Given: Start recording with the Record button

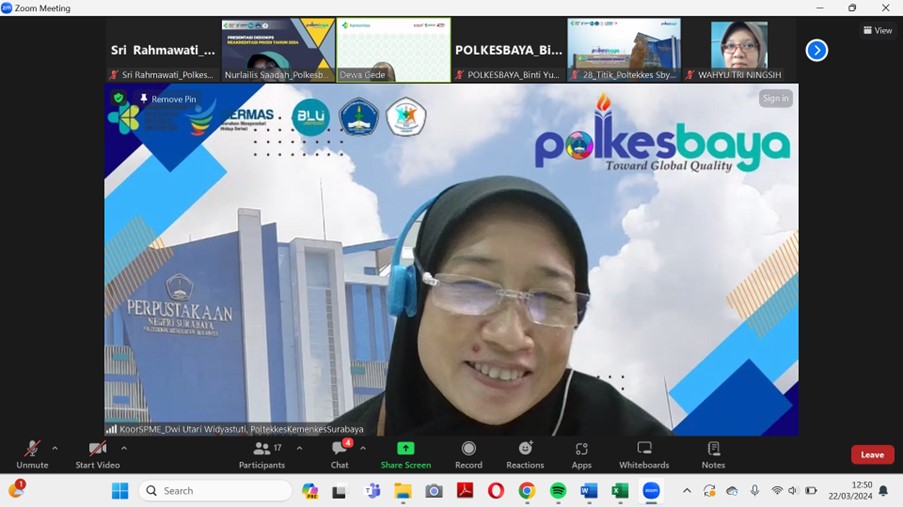Looking at the screenshot, I should [x=469, y=455].
